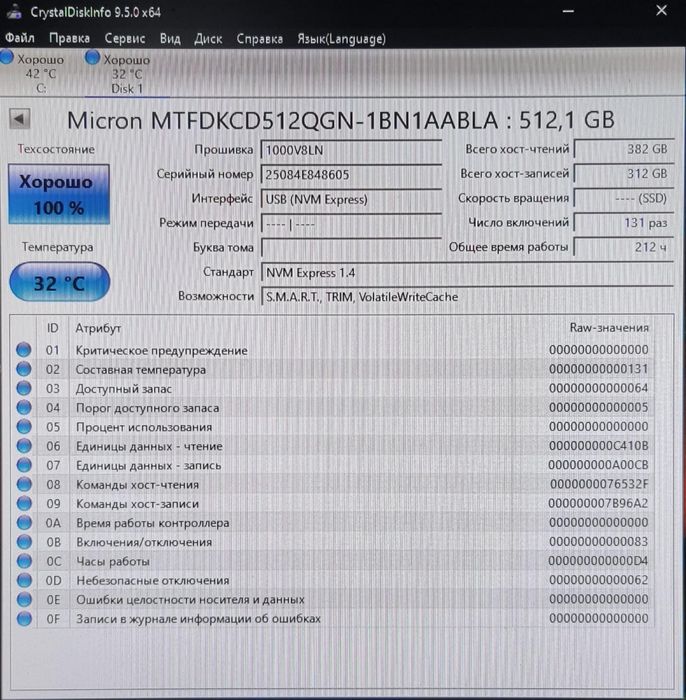Click the status dot for attribute 02
Image resolution: width=686 pixels, height=700 pixels.
coord(24,369)
